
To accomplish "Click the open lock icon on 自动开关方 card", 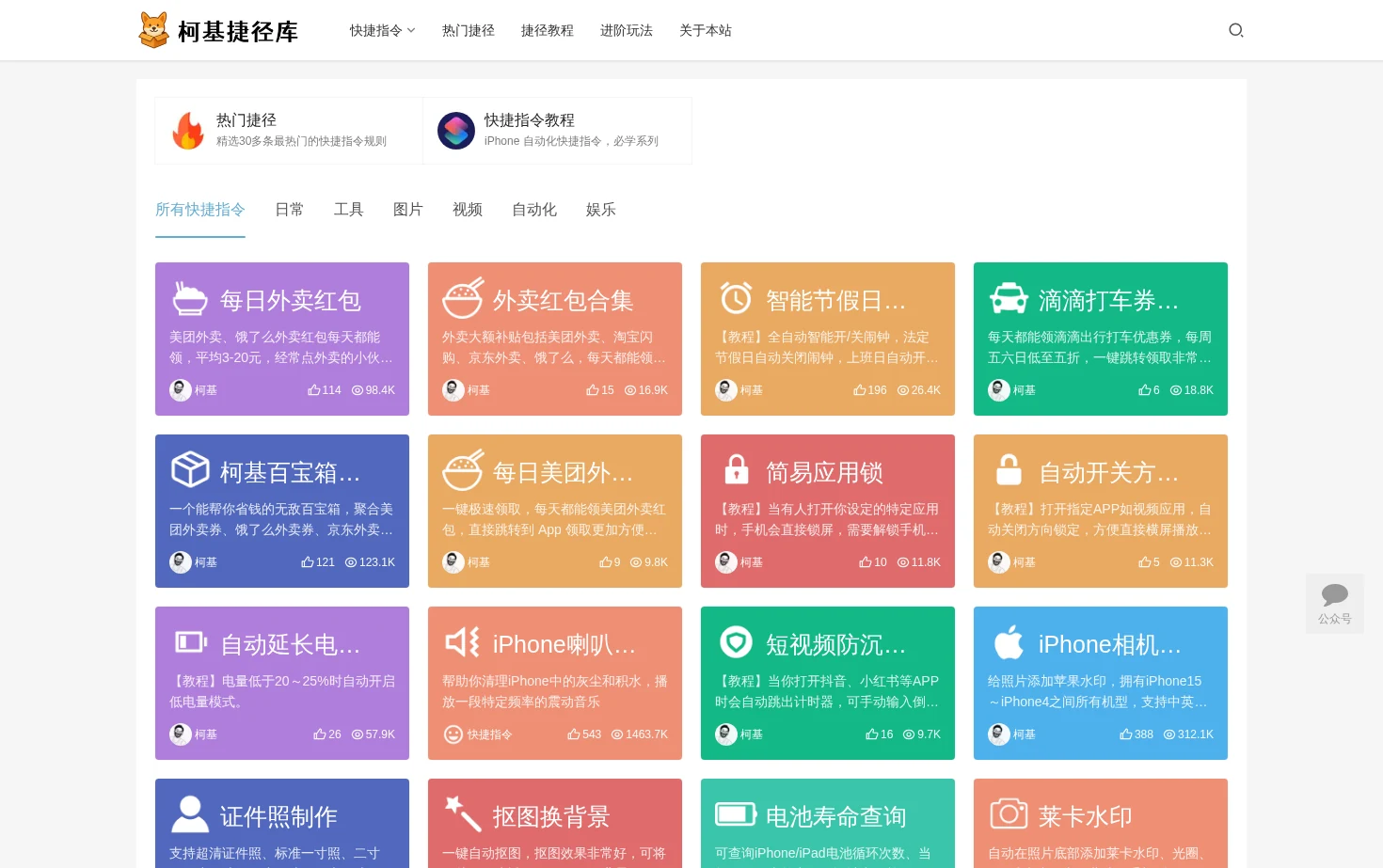I will tap(1009, 468).
